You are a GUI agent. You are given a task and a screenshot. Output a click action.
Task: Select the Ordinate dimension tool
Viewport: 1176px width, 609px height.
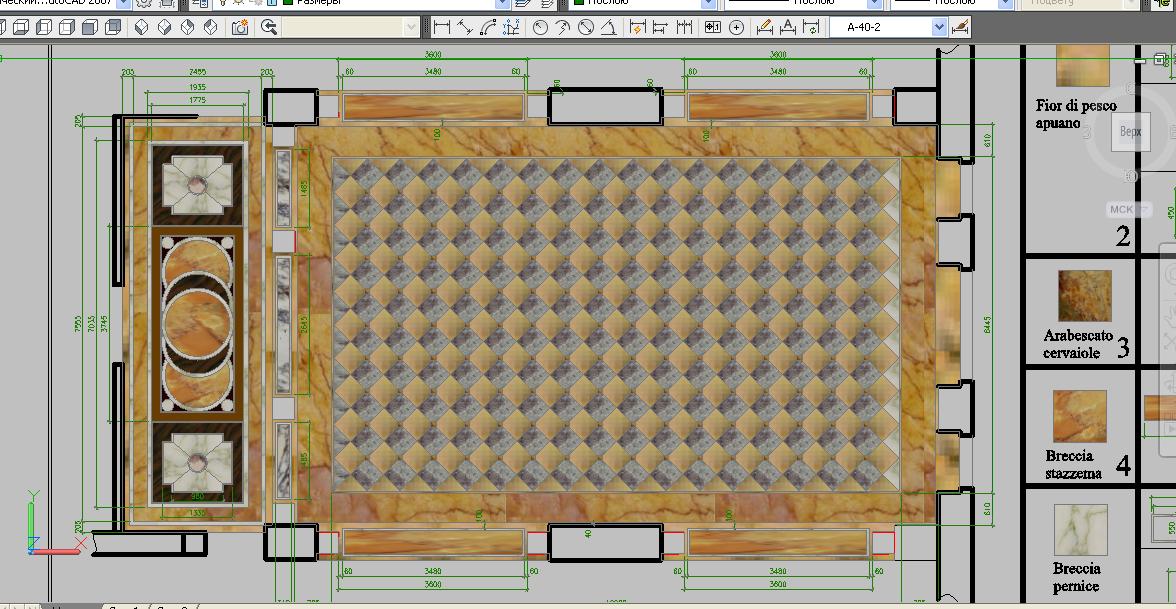512,28
